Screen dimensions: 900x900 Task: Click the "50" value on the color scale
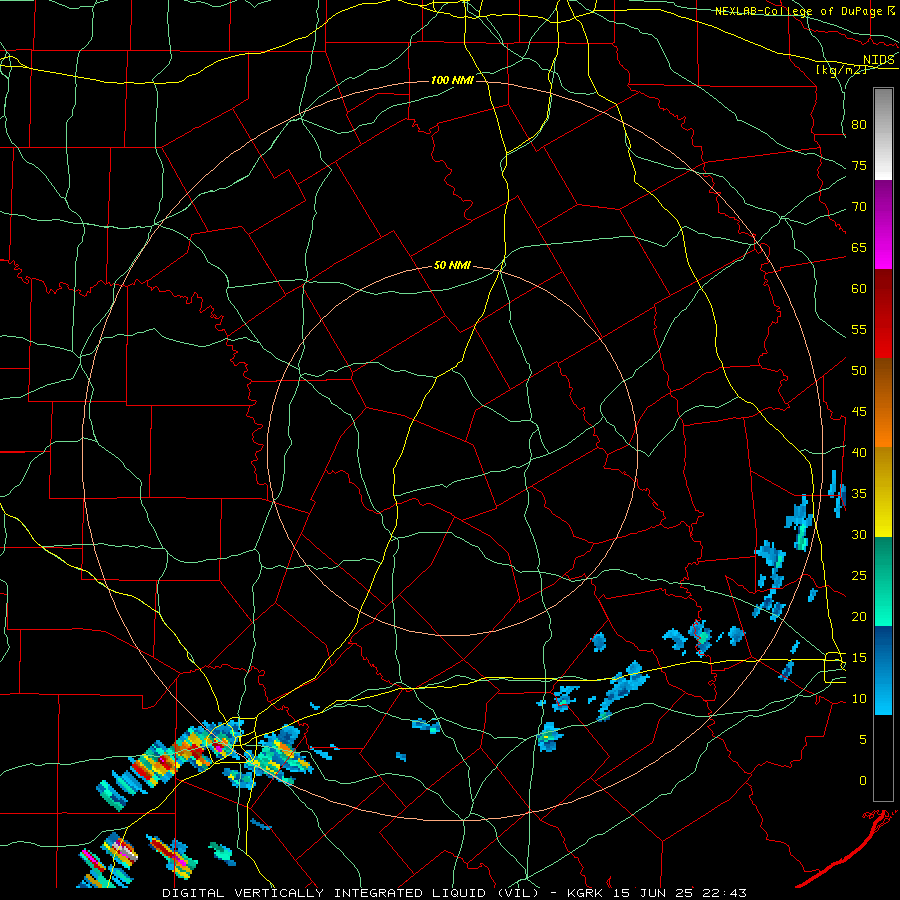point(859,370)
